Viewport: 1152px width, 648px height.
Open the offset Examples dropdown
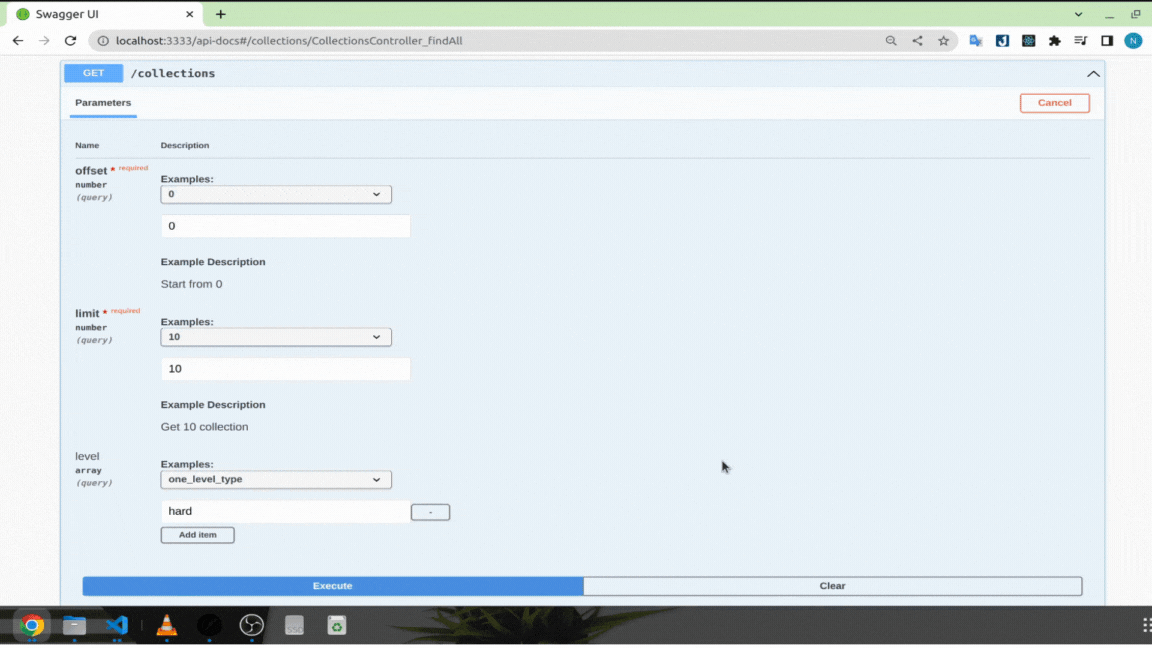[276, 194]
